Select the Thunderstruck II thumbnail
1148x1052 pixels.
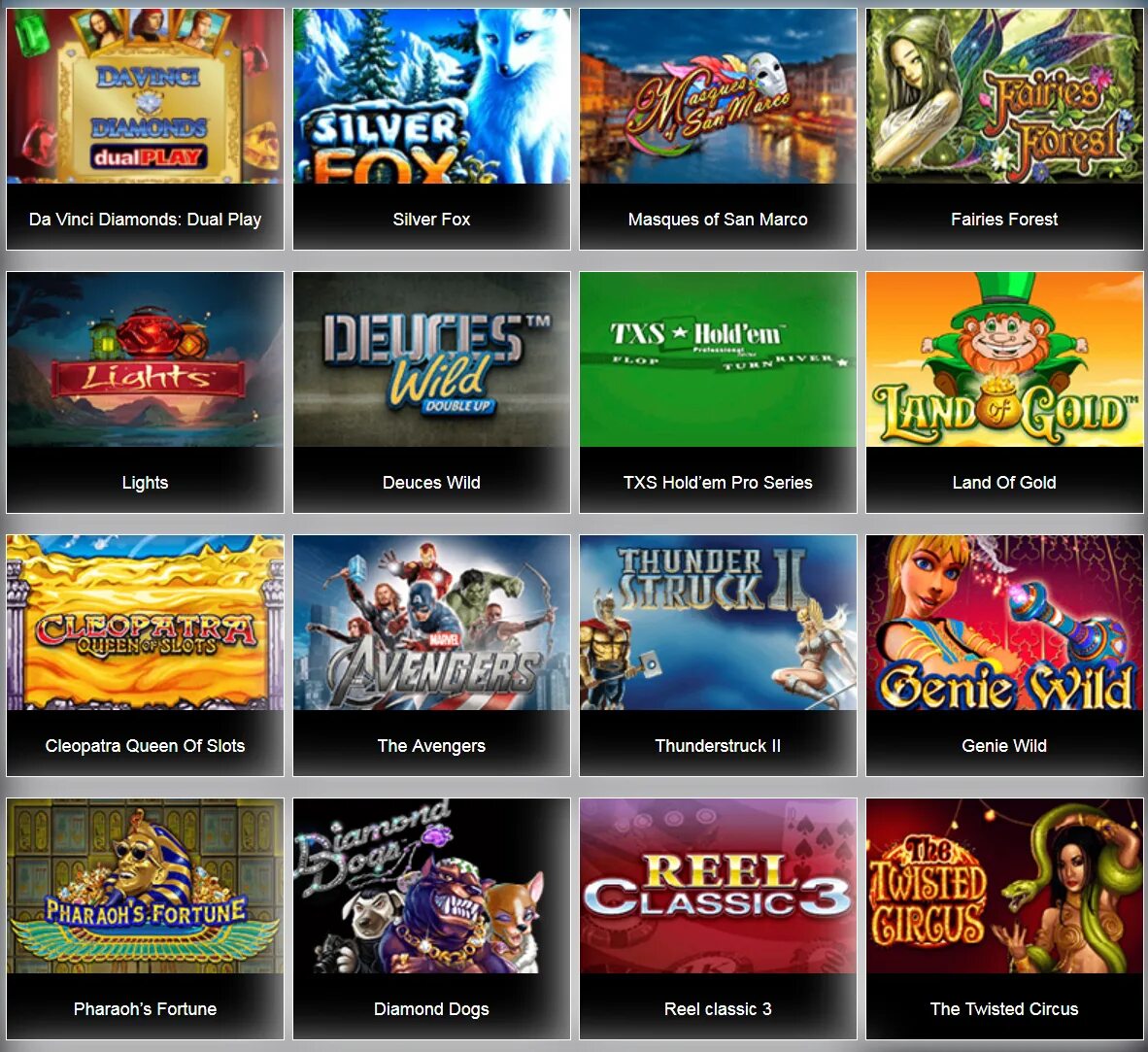click(718, 623)
